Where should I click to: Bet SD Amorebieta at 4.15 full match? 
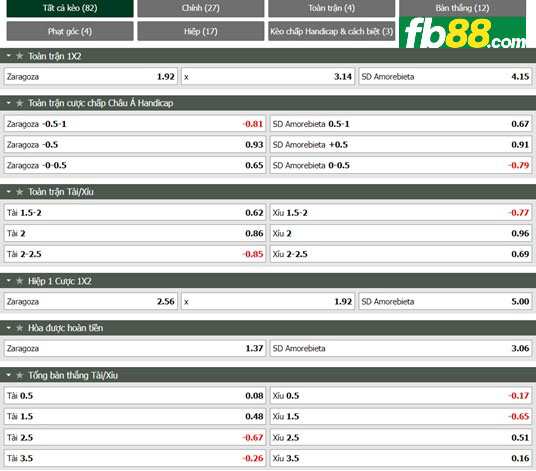[445, 77]
